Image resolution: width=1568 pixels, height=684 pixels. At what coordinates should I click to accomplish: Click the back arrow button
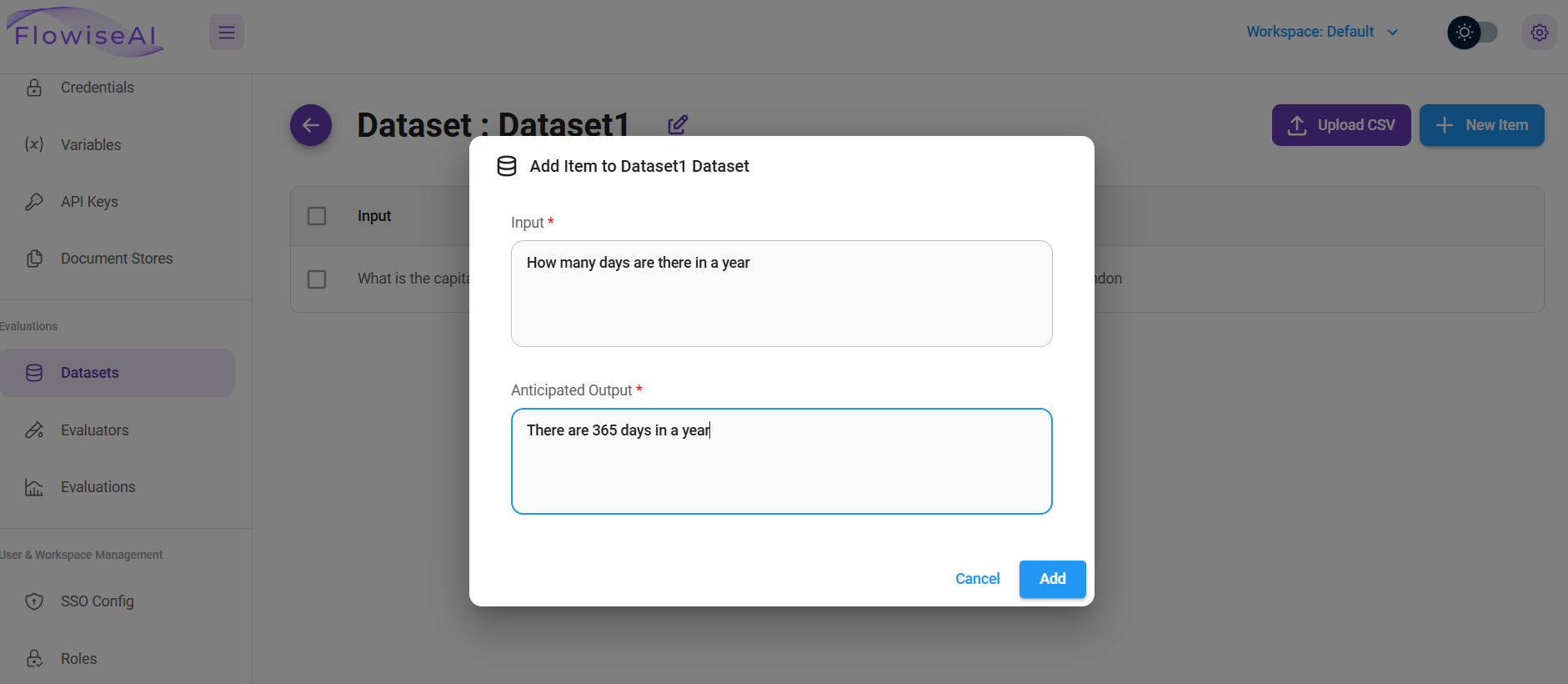311,125
